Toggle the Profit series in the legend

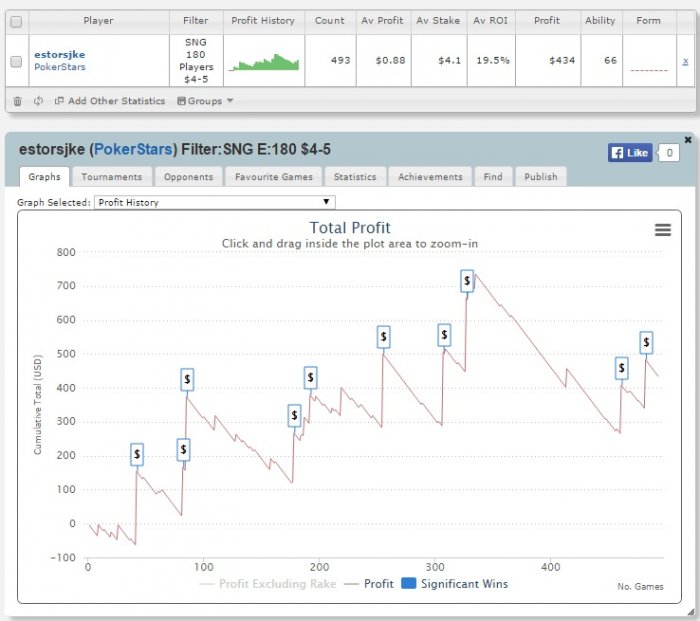pos(369,584)
